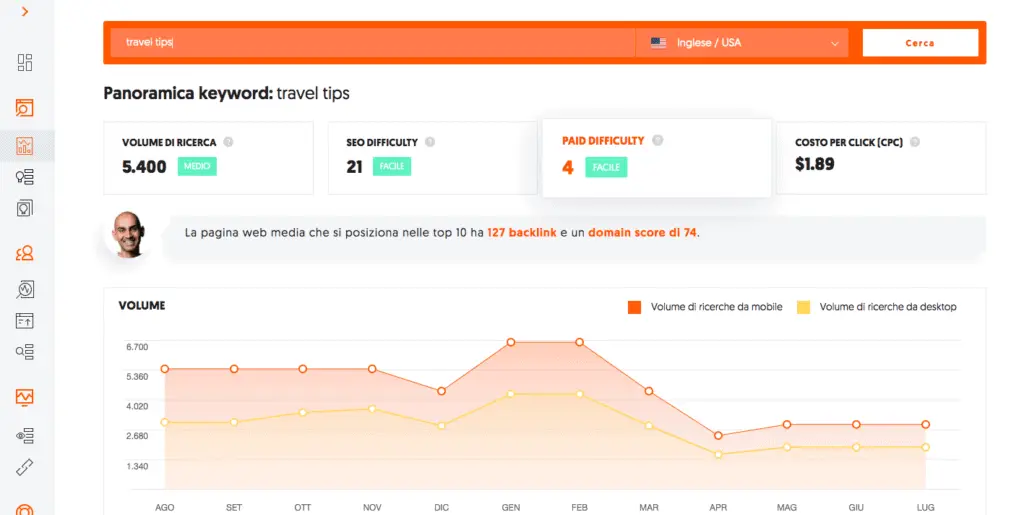The width and height of the screenshot is (1024, 515).
Task: Open the competitors people icon in sidebar
Action: 25,253
